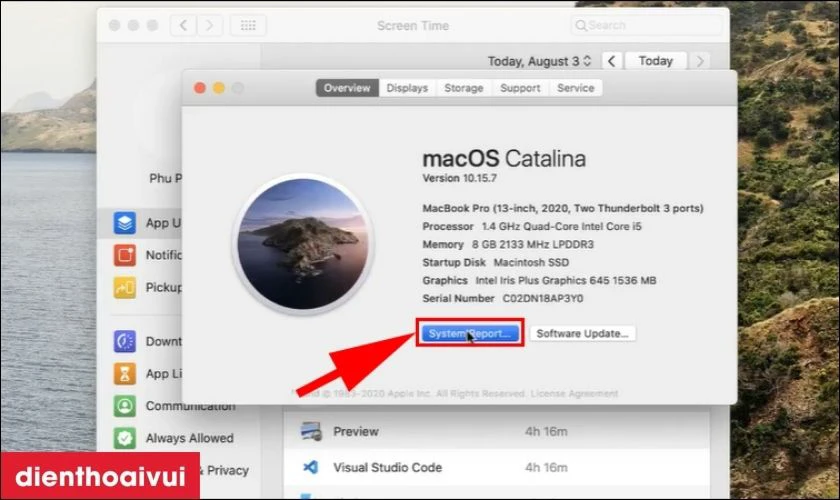Click Visual Studio Code 4h 16m usage time

(x=546, y=467)
